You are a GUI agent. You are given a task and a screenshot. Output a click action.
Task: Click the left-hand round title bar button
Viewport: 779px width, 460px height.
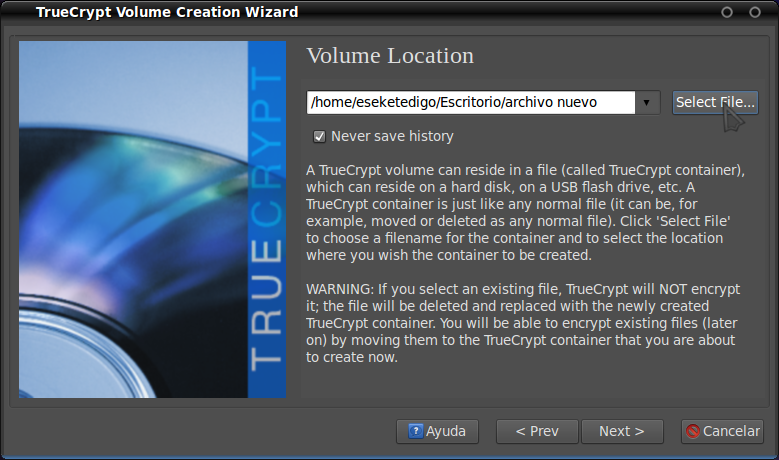click(x=727, y=12)
